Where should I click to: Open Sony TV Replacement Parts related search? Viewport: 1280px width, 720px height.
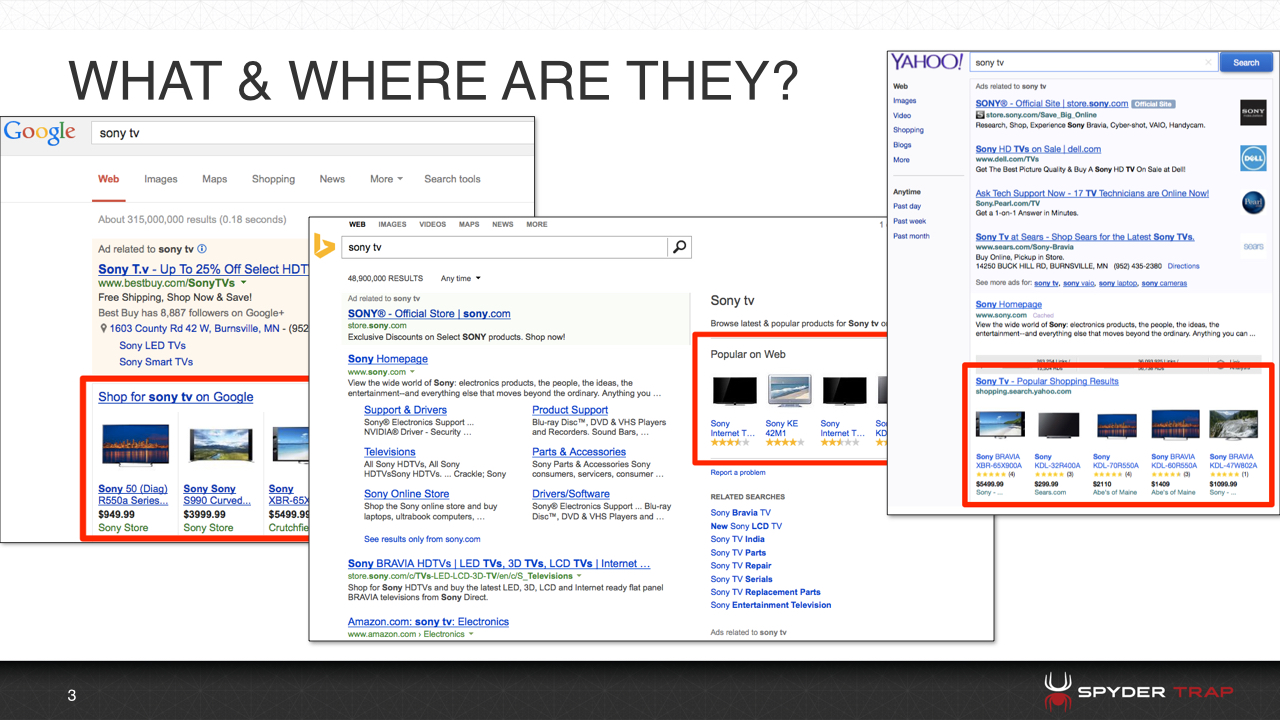(x=766, y=592)
